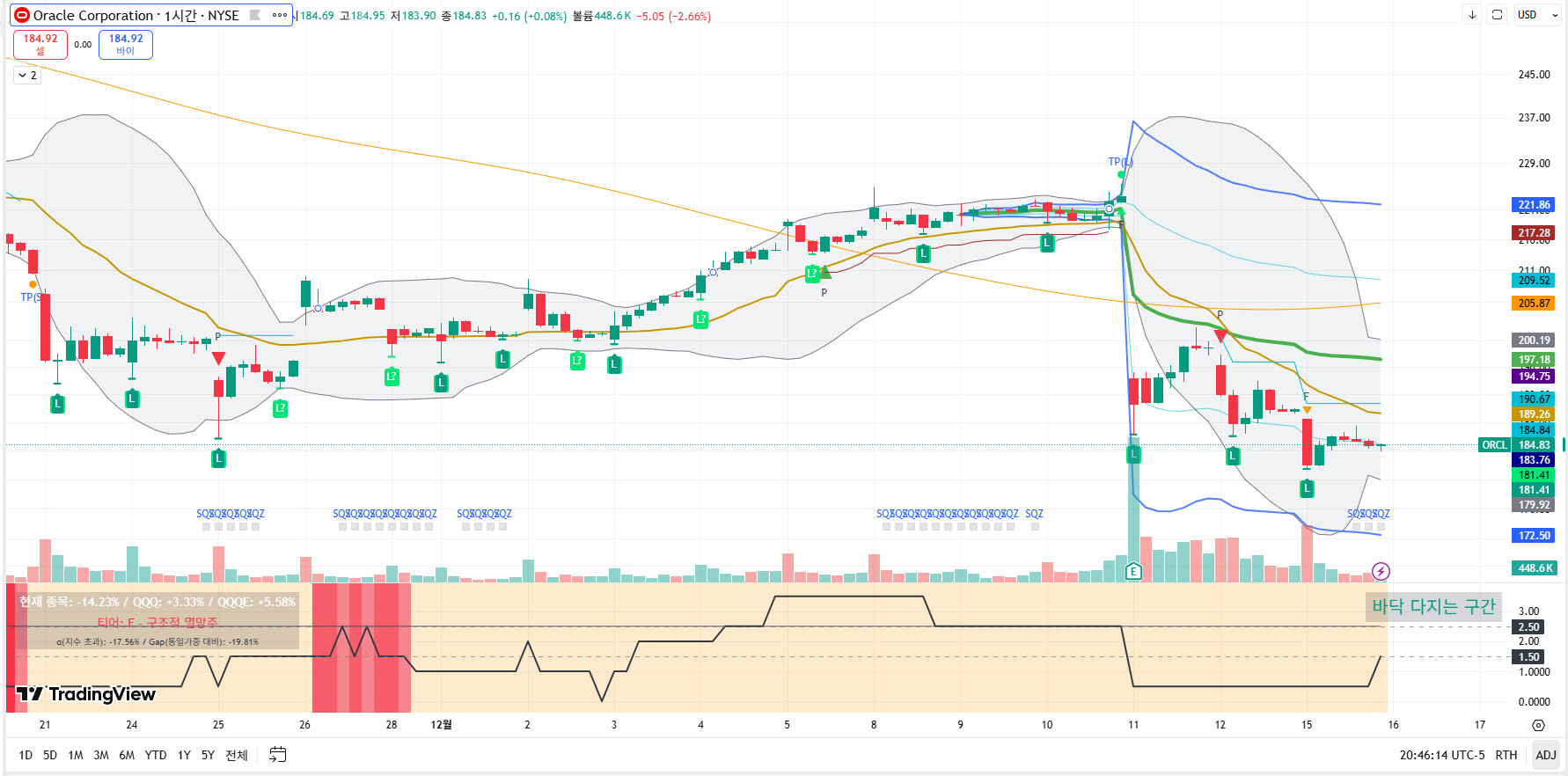
Task: Select the 5D time range
Action: 50,755
